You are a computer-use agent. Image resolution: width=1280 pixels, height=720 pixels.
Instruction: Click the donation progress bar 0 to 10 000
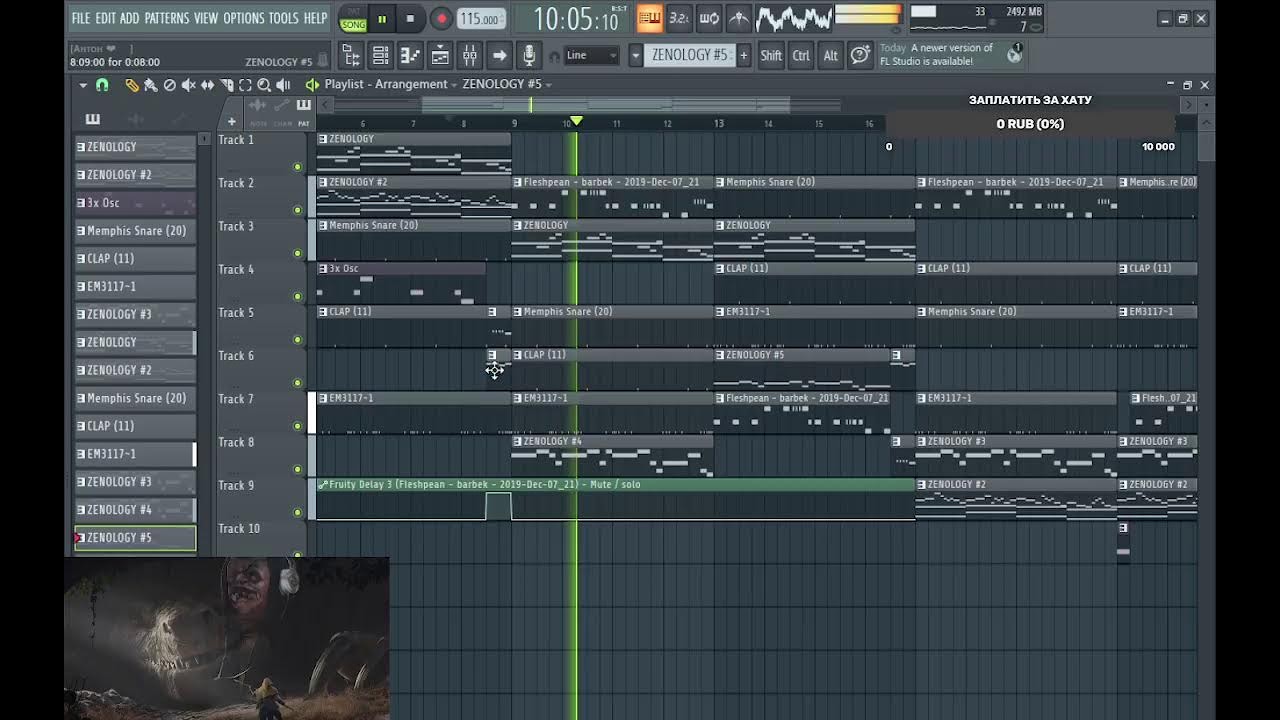[1029, 124]
